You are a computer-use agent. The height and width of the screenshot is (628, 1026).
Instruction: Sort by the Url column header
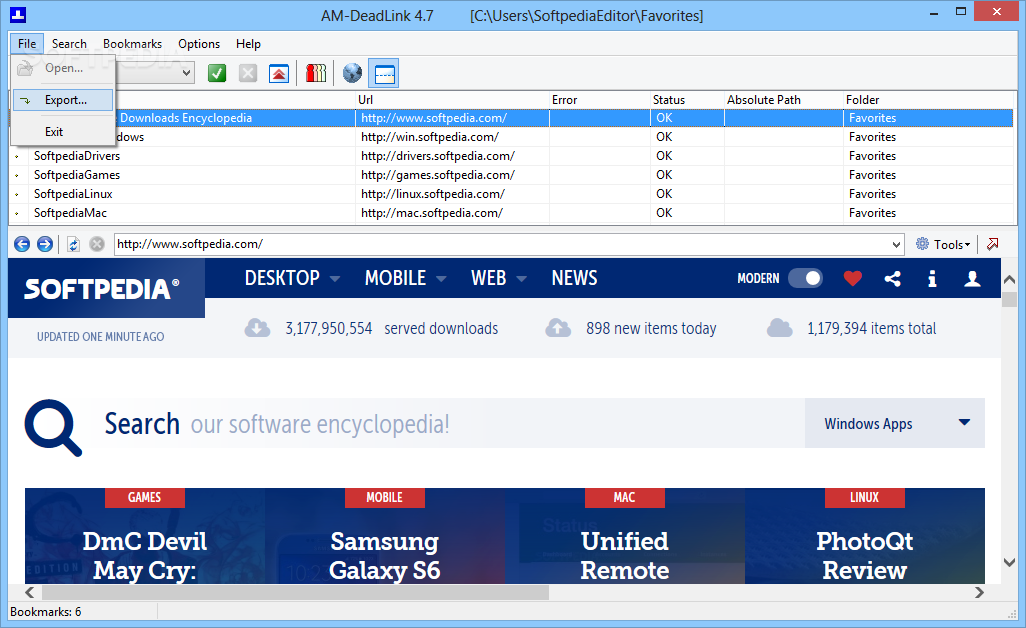[x=452, y=99]
